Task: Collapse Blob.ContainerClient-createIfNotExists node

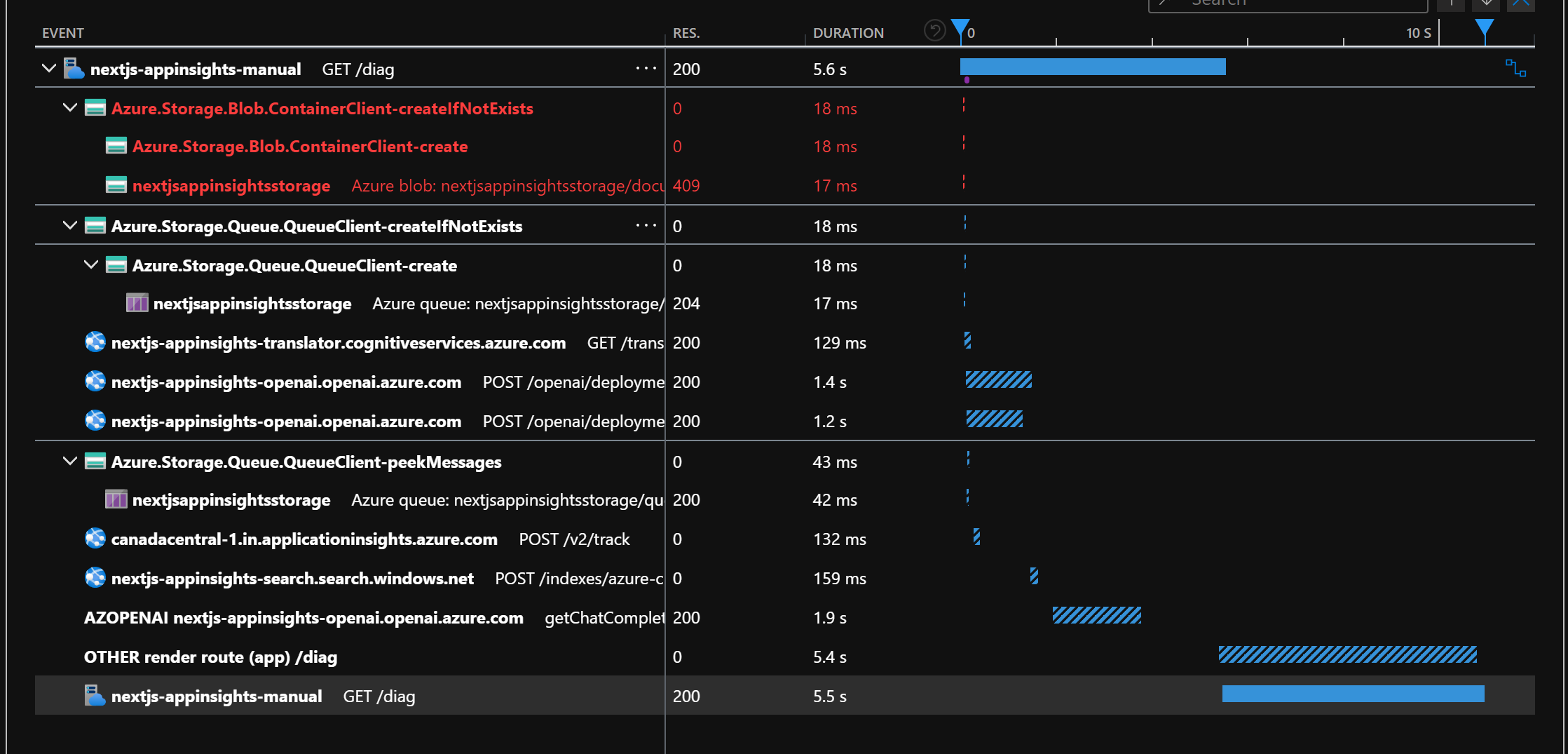Action: tap(69, 108)
